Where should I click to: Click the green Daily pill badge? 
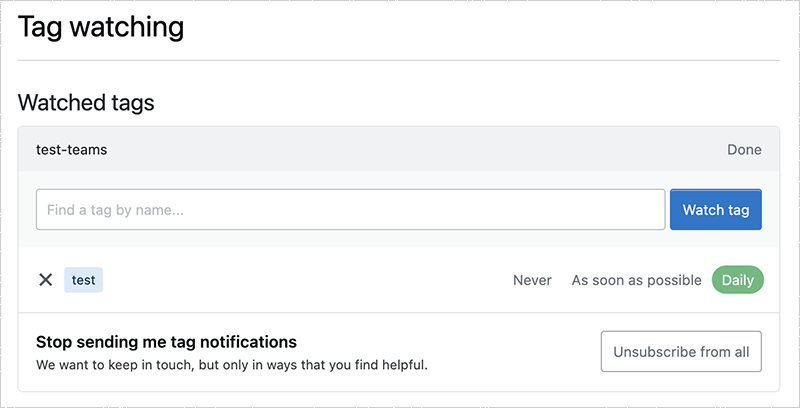(x=737, y=280)
